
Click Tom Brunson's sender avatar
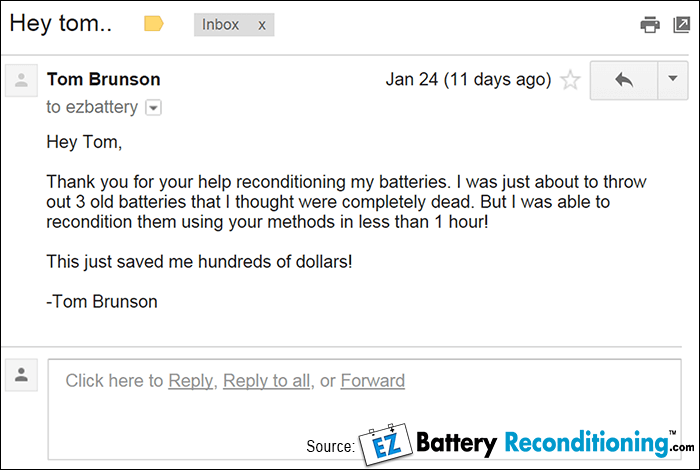pyautogui.click(x=21, y=81)
